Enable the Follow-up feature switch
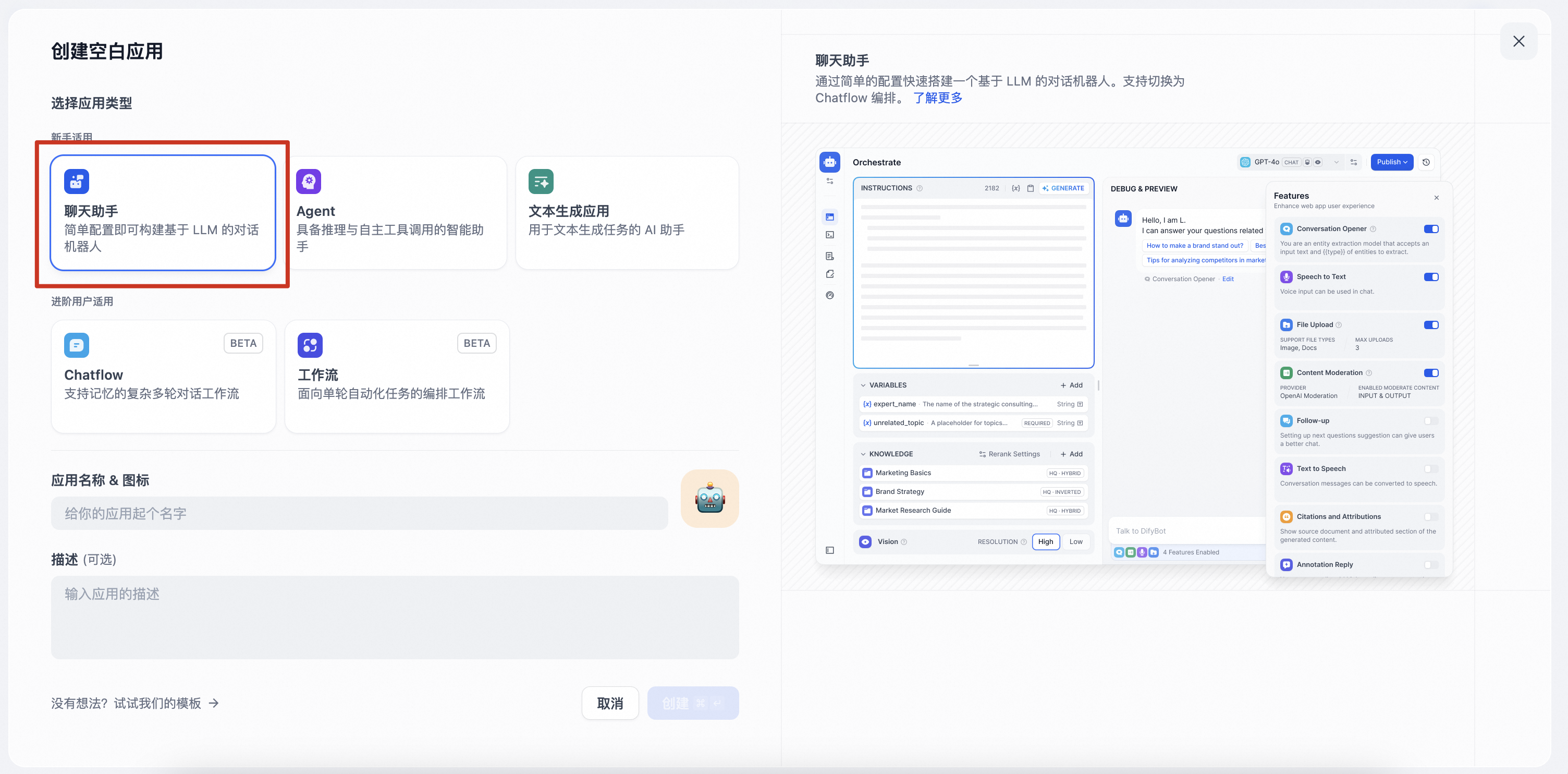 [x=1430, y=421]
